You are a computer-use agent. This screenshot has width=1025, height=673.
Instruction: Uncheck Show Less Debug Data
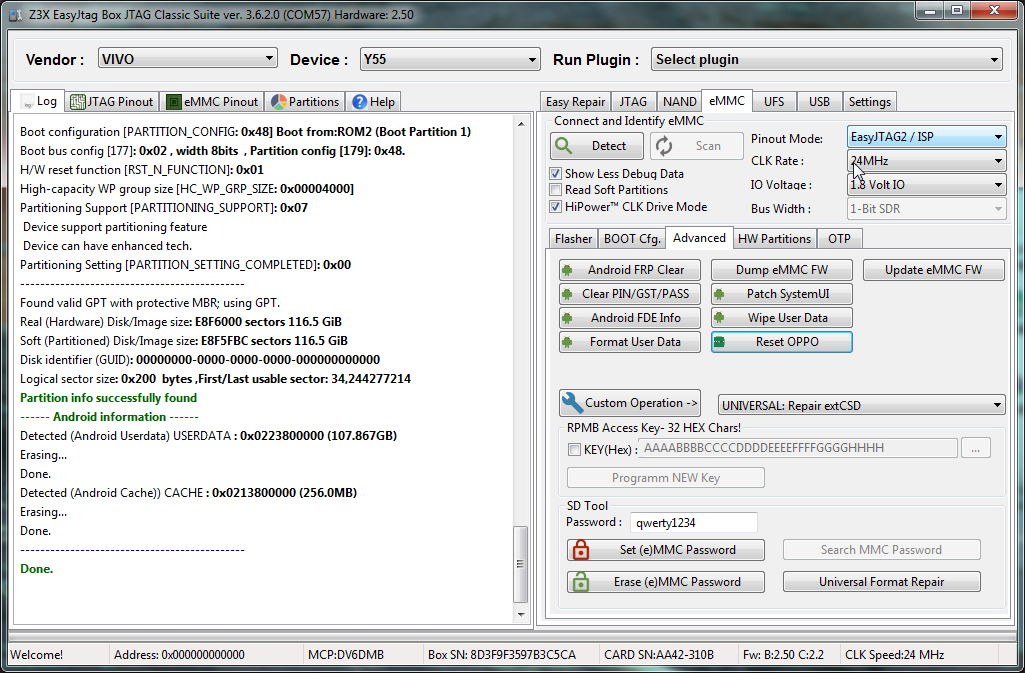point(556,173)
